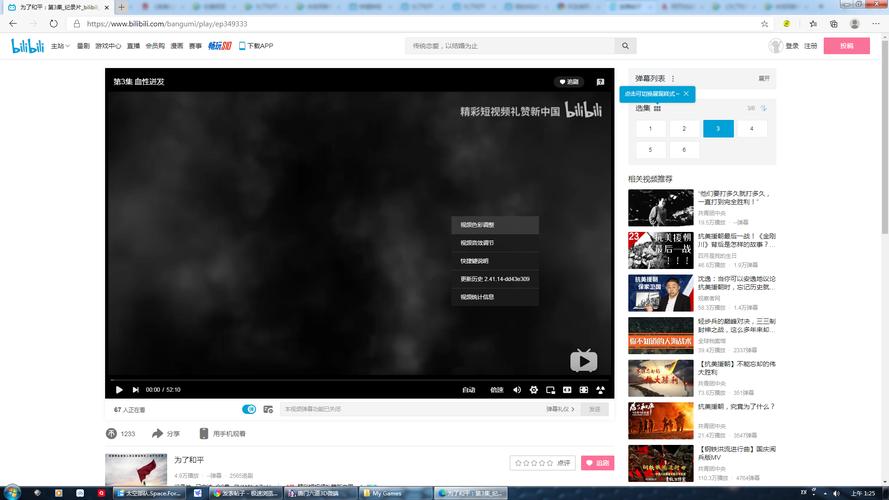Click the video progress bar

[359, 378]
